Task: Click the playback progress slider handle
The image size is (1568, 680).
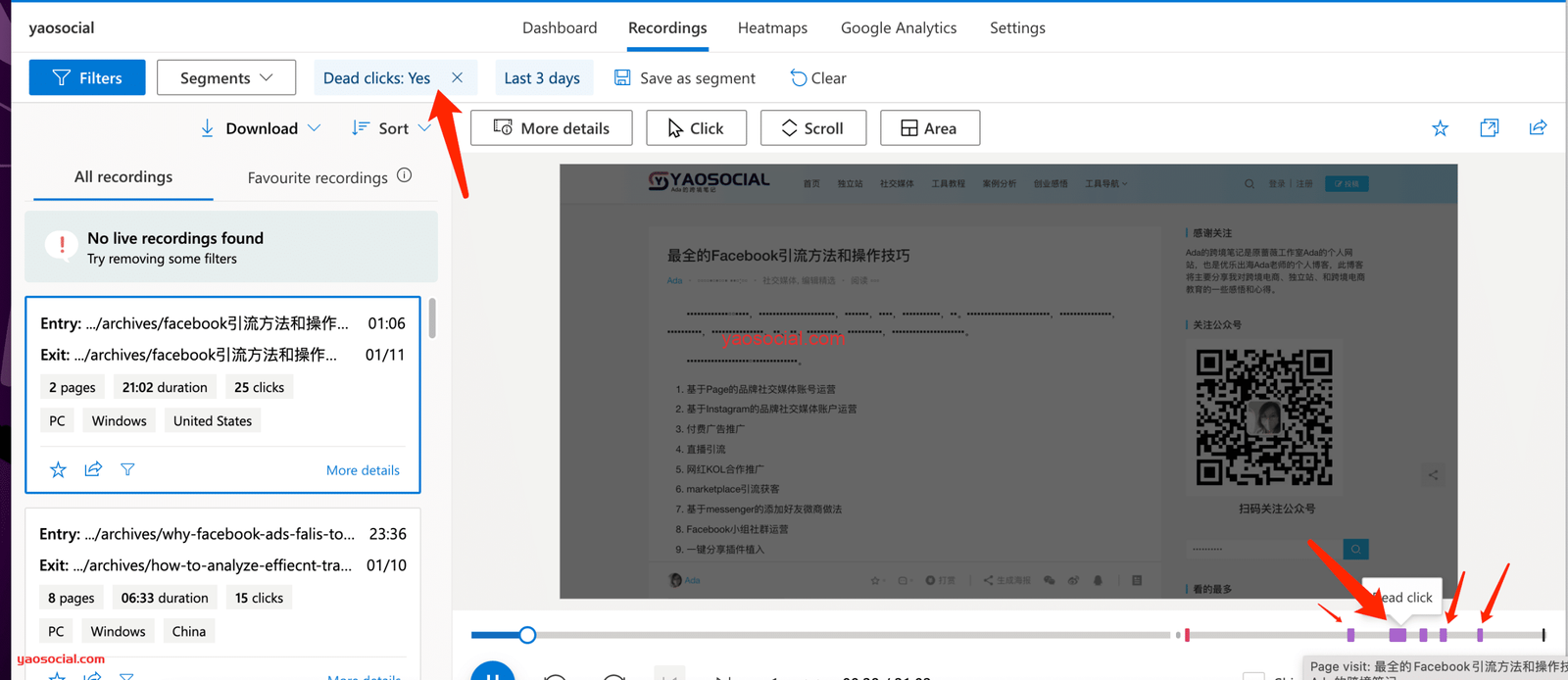Action: [527, 635]
